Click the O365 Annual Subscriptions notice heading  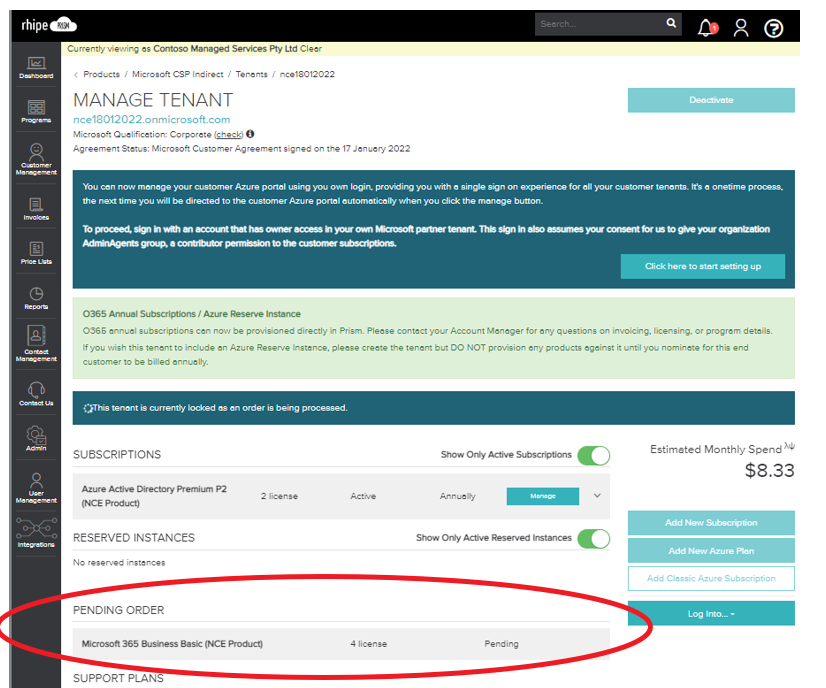(192, 314)
